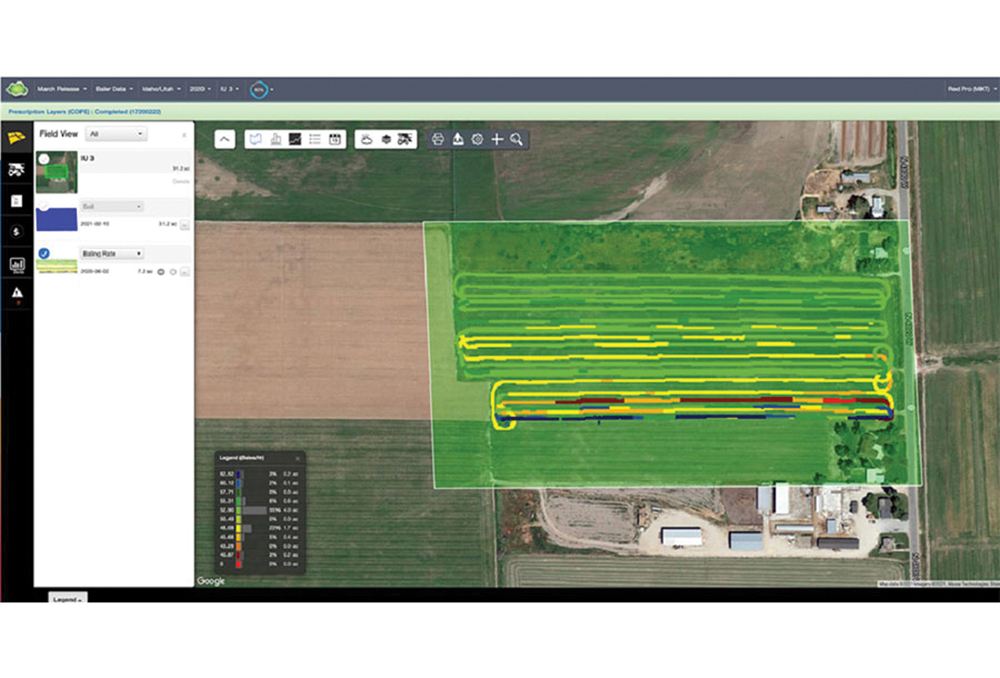This screenshot has height=678, width=1000.
Task: Open the line chart analysis icon
Action: pyautogui.click(x=295, y=140)
